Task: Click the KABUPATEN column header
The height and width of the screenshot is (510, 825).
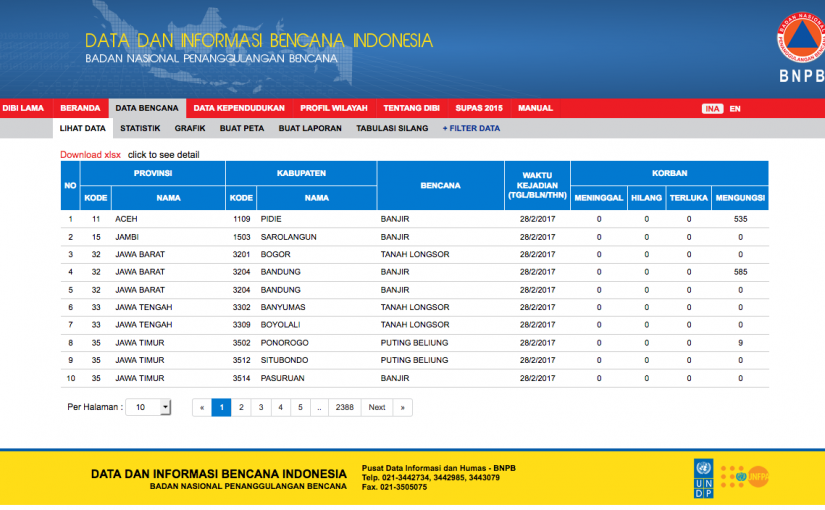Action: 301,173
